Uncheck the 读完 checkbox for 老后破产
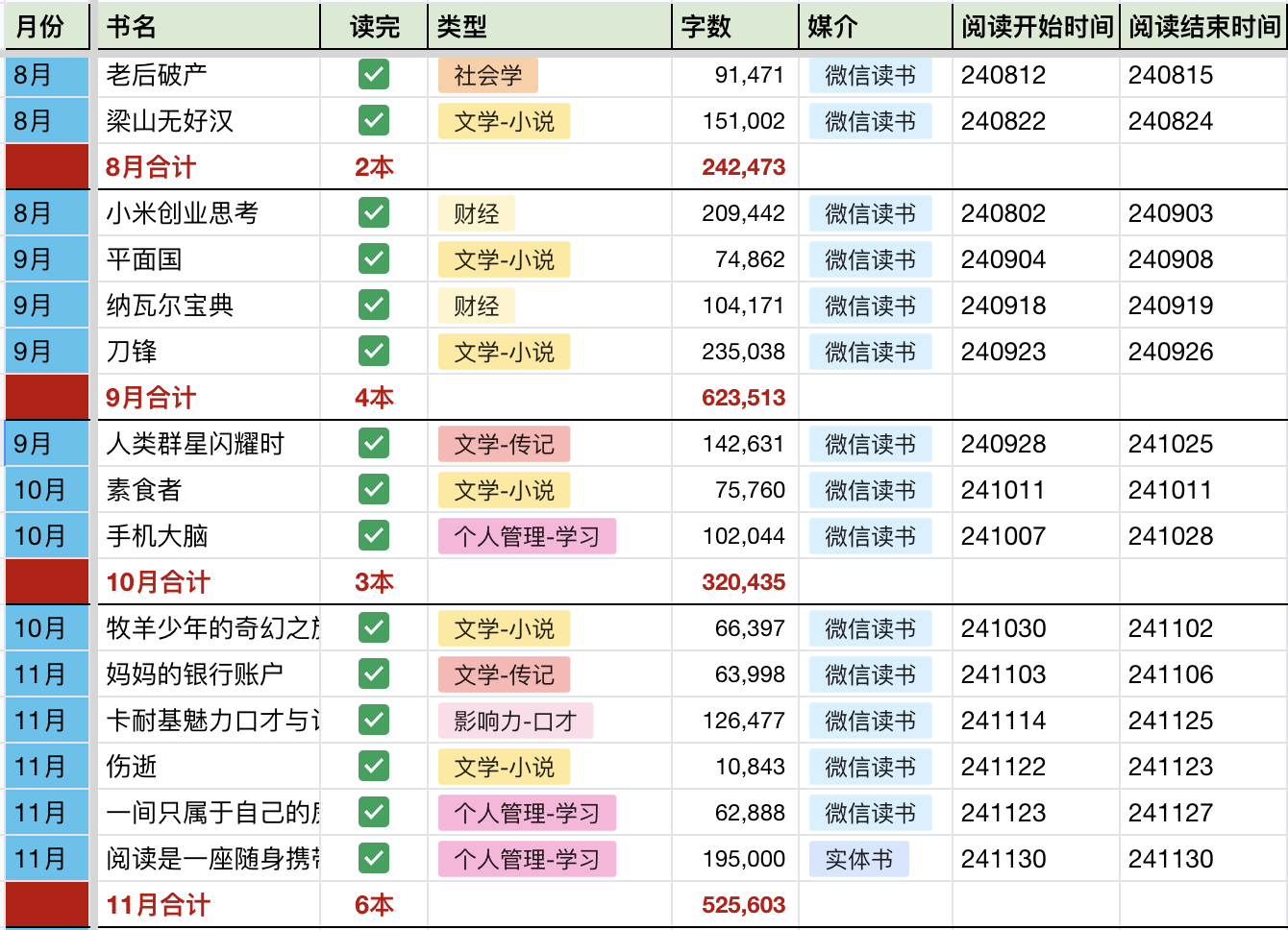The image size is (1288, 930). pyautogui.click(x=374, y=75)
